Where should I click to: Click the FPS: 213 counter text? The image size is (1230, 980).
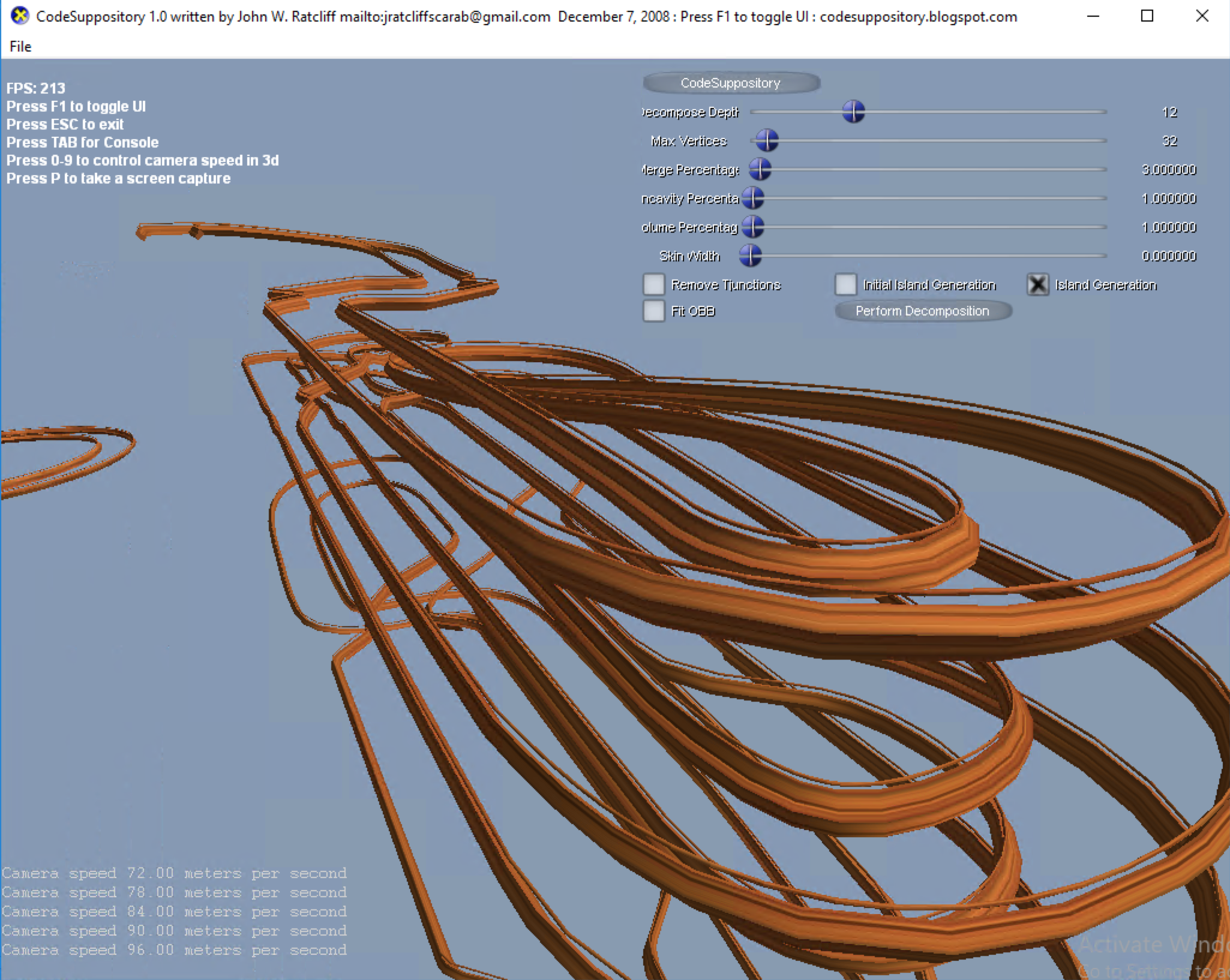pos(35,88)
